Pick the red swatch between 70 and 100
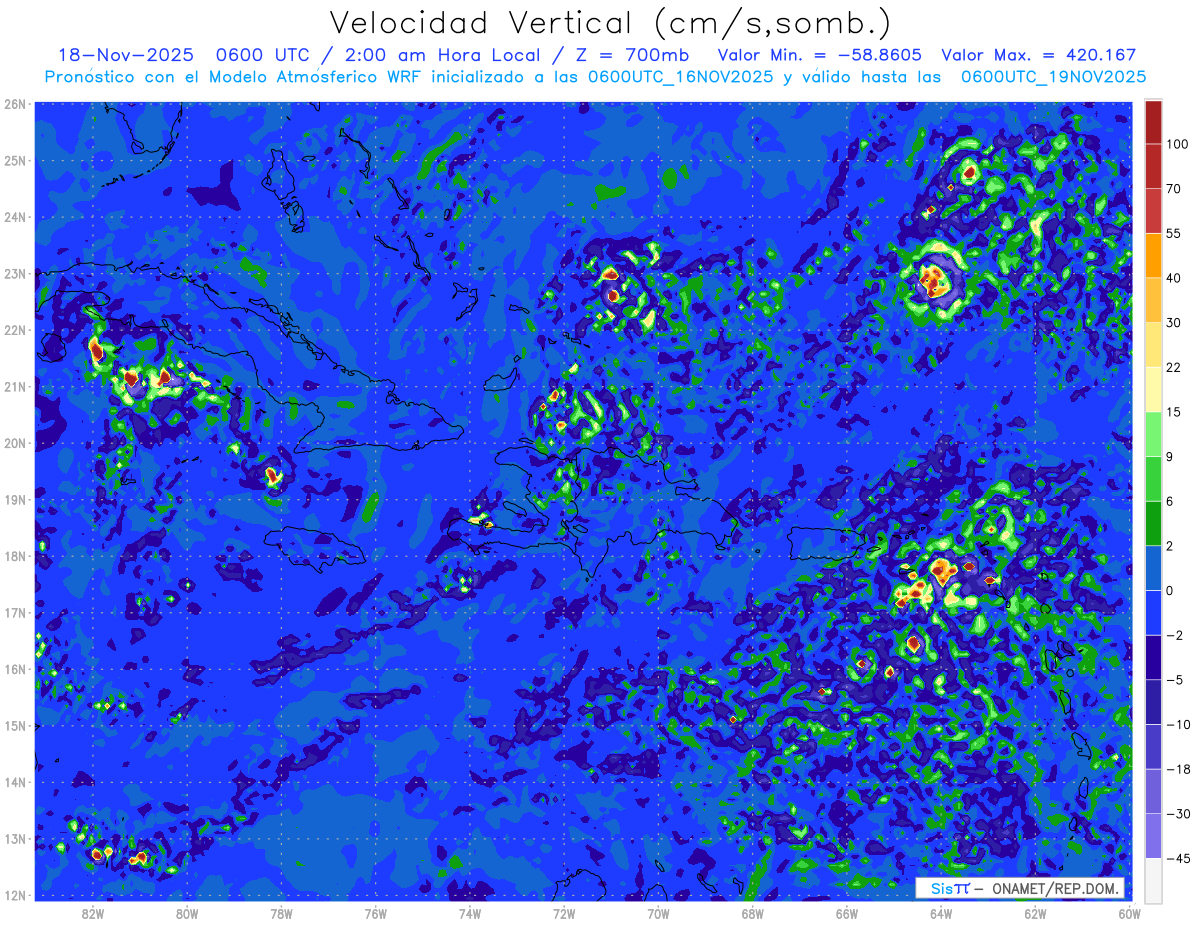Screen dimensions: 1200x927 tap(1153, 167)
